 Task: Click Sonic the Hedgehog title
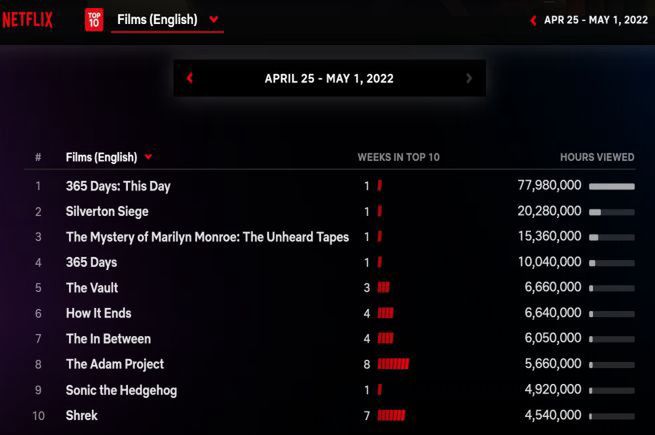point(121,390)
